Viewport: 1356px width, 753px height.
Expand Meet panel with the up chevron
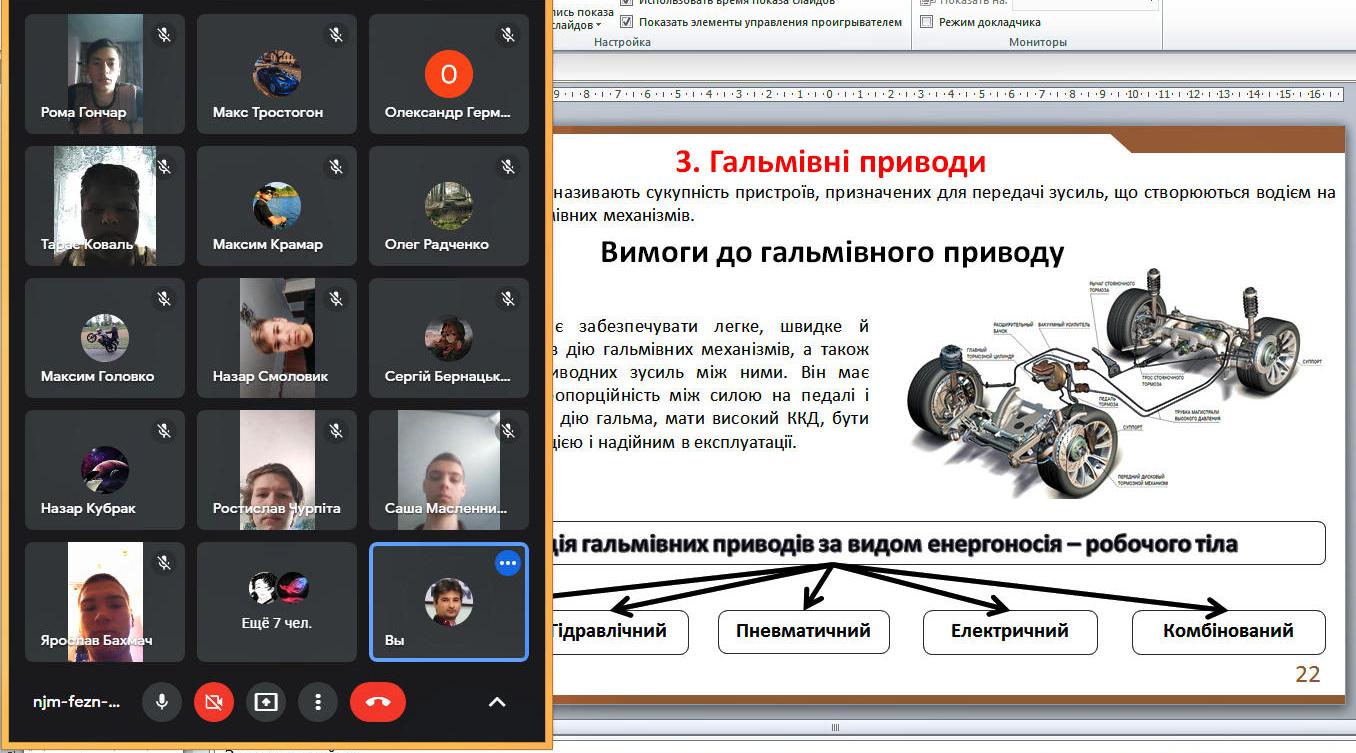tap(497, 702)
